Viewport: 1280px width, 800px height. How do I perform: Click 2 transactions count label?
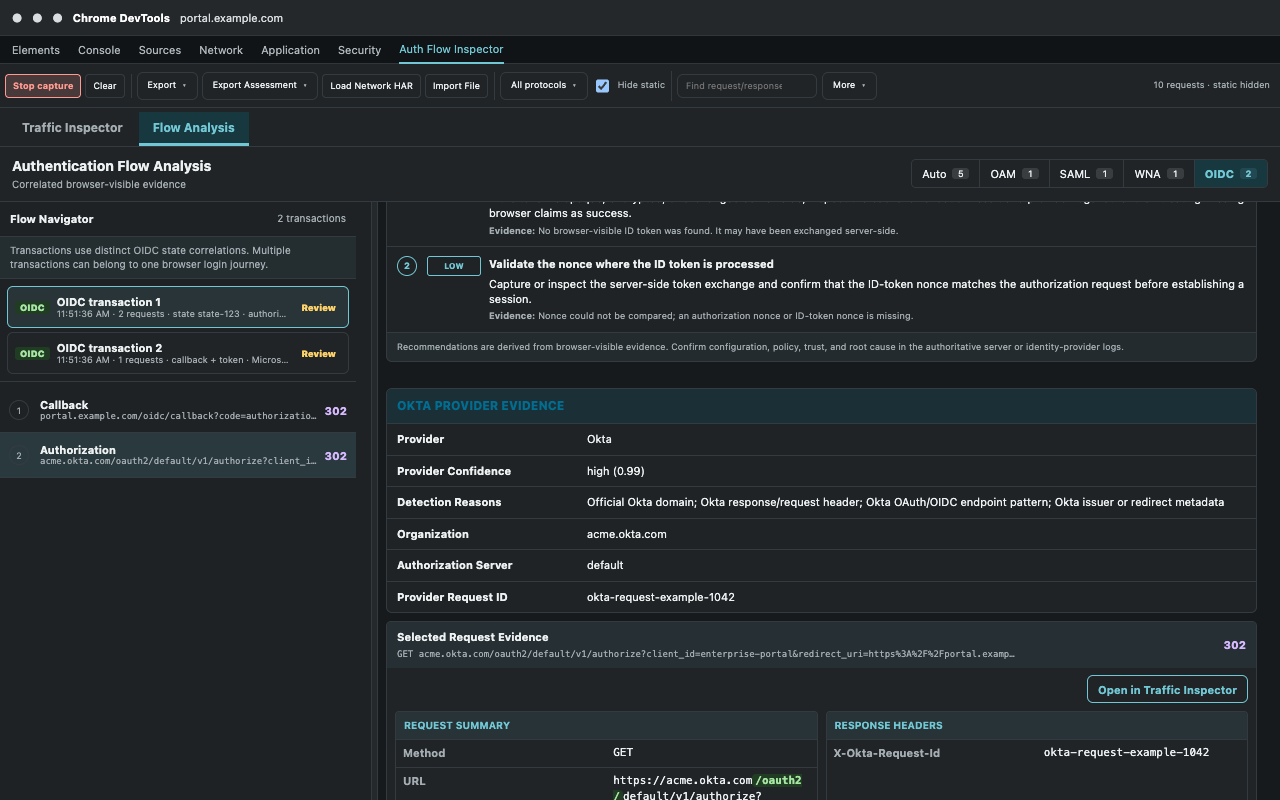coord(312,219)
